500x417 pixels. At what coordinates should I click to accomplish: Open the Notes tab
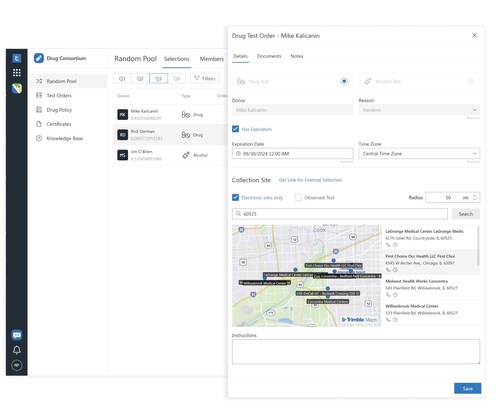pos(297,56)
